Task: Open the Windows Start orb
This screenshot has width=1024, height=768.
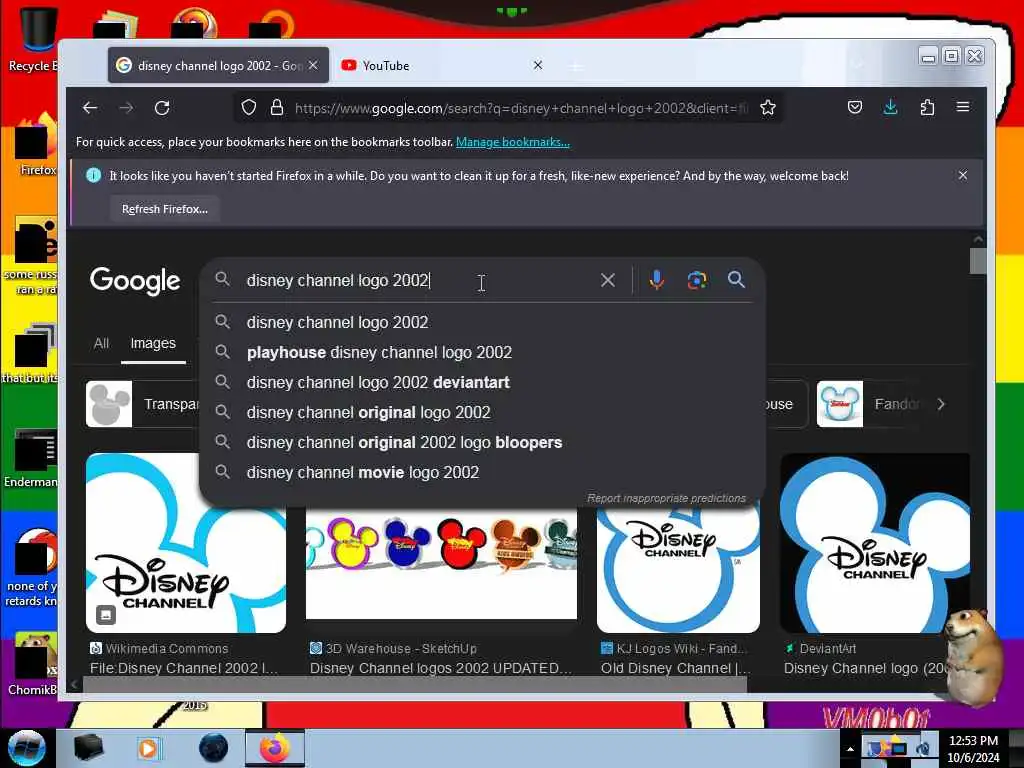Action: (x=27, y=748)
